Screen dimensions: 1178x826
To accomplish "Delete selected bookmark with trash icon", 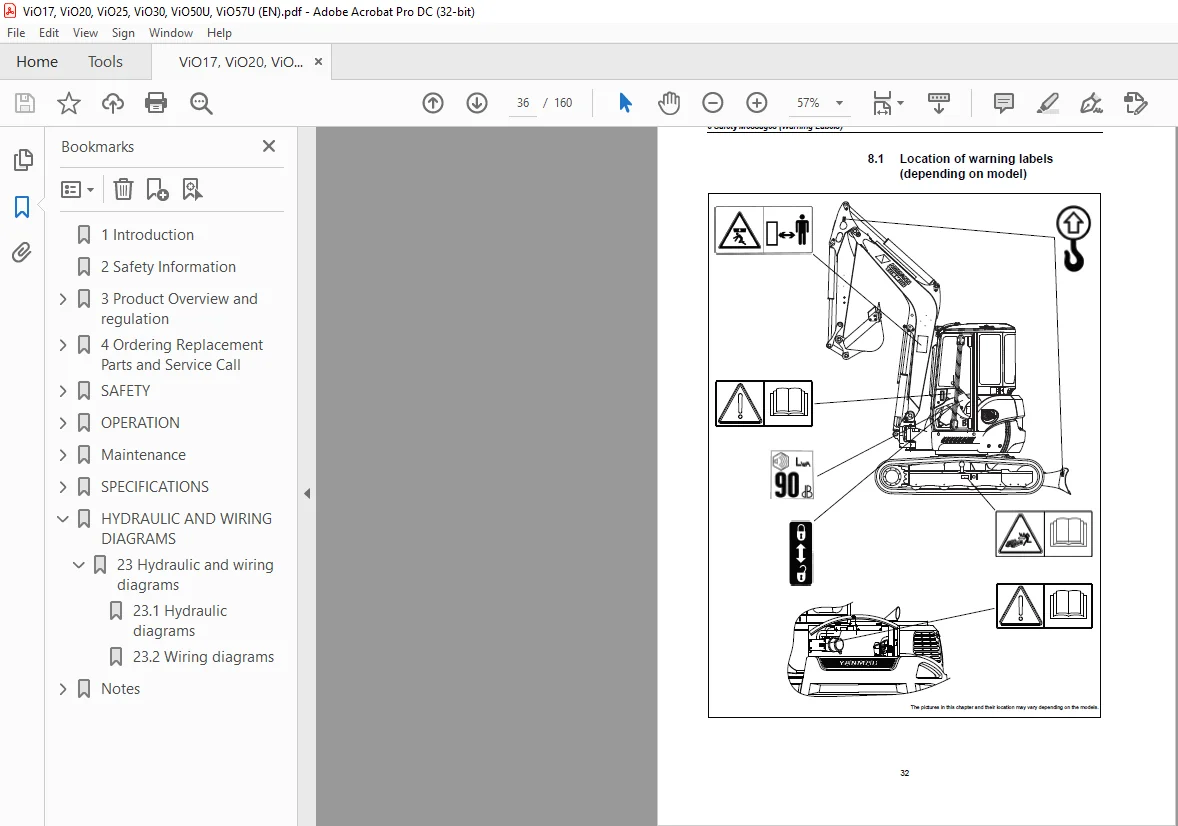I will click(x=123, y=189).
